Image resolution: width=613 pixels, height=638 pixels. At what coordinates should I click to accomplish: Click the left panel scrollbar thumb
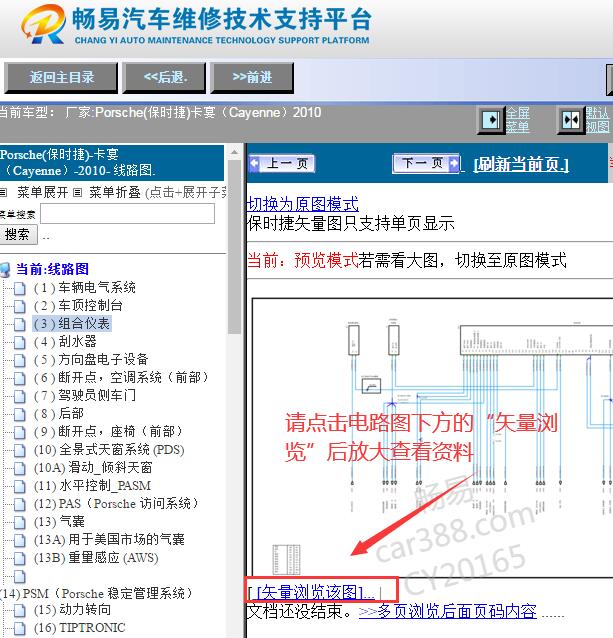(234, 246)
